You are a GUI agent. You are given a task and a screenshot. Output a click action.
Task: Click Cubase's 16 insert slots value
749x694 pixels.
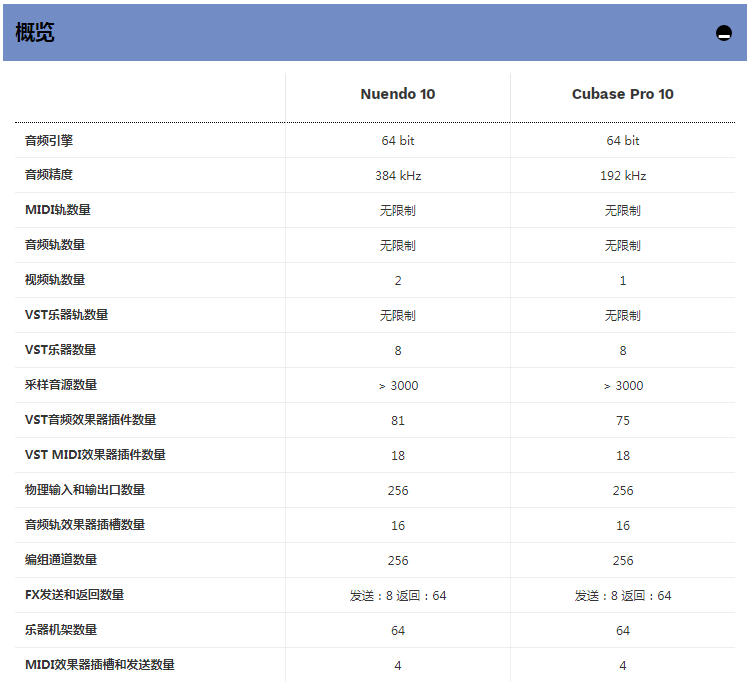pyautogui.click(x=623, y=525)
